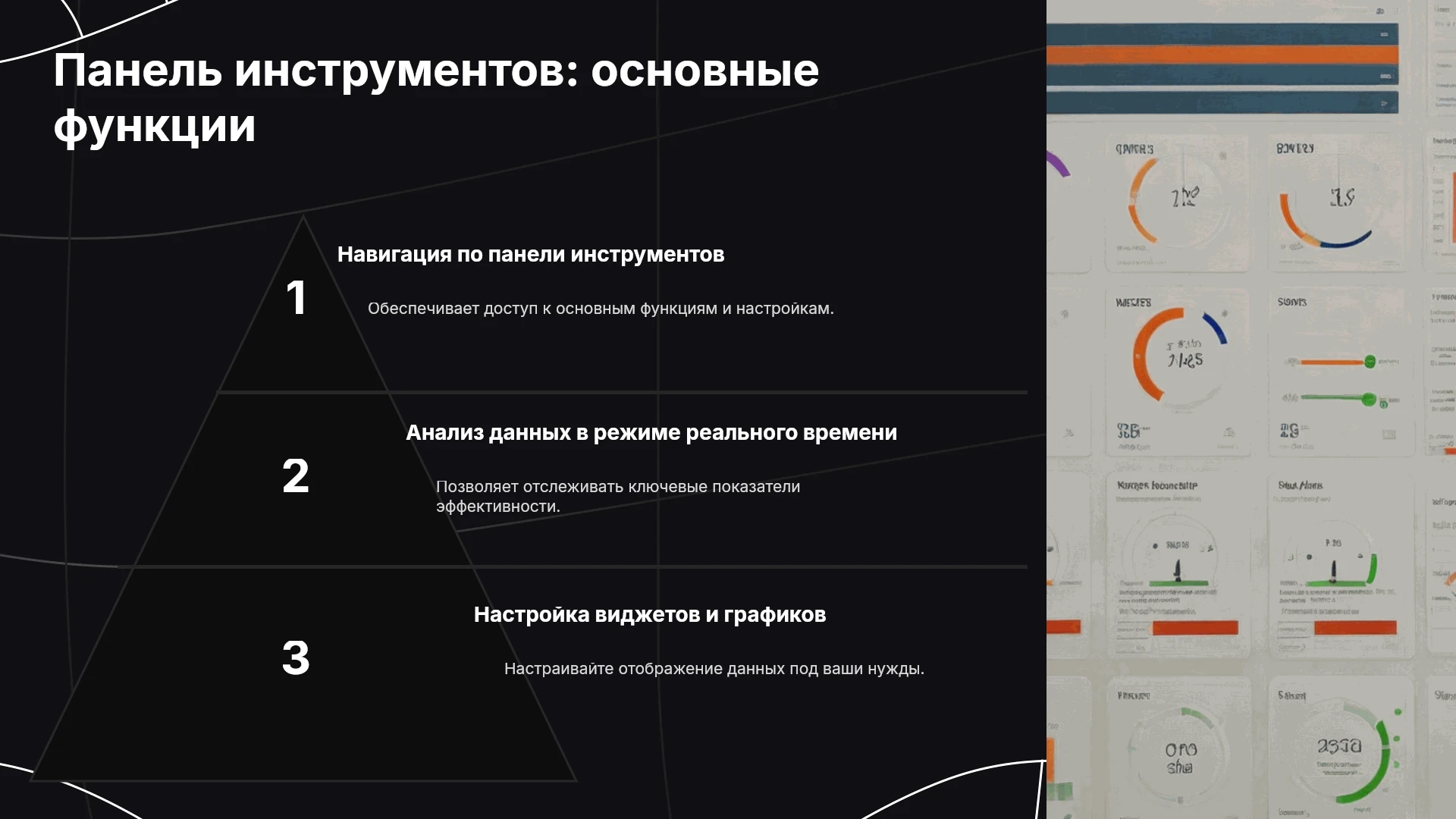
Task: Click the top blue bar in dashboard image
Action: click(x=1222, y=33)
